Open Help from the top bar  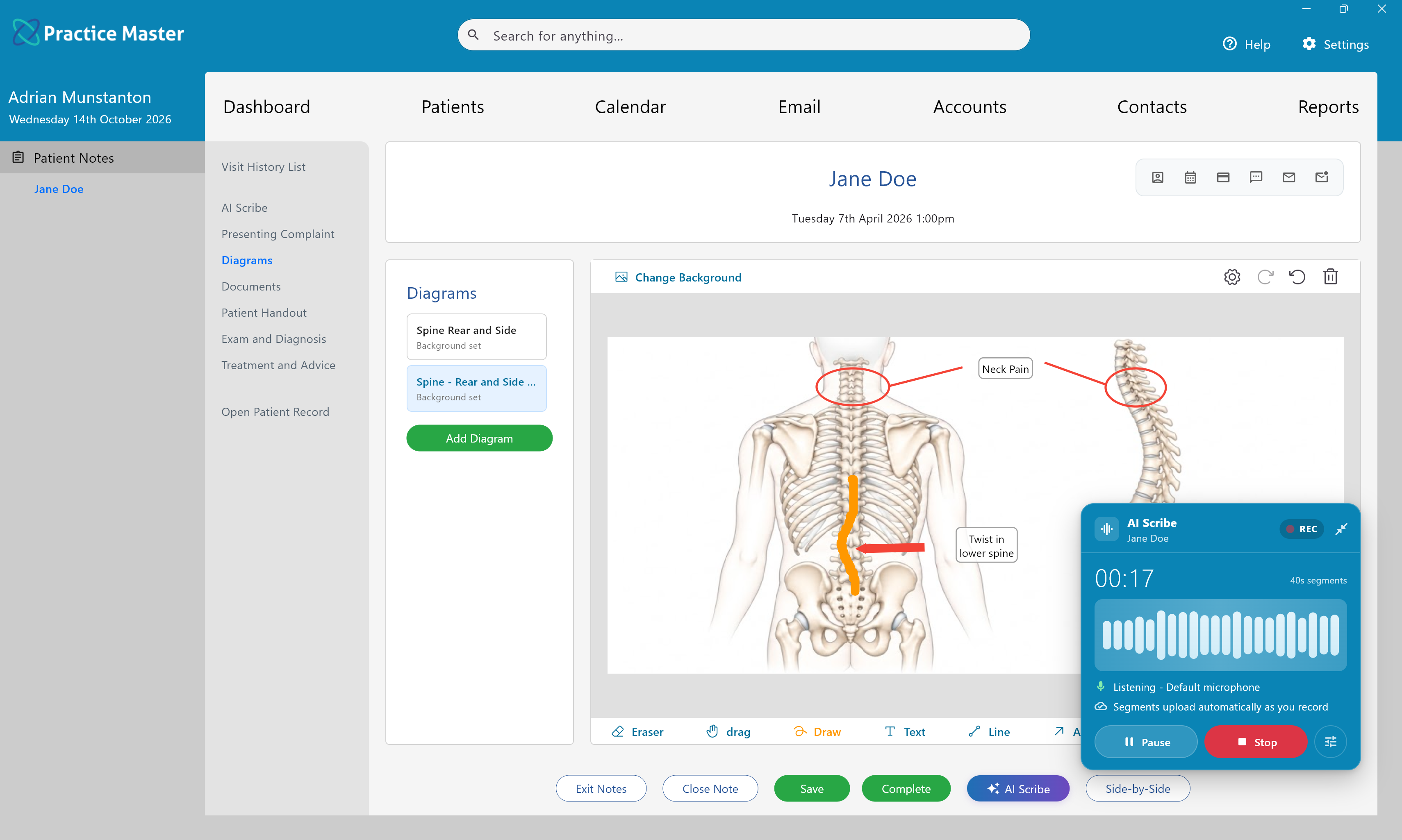click(x=1247, y=44)
